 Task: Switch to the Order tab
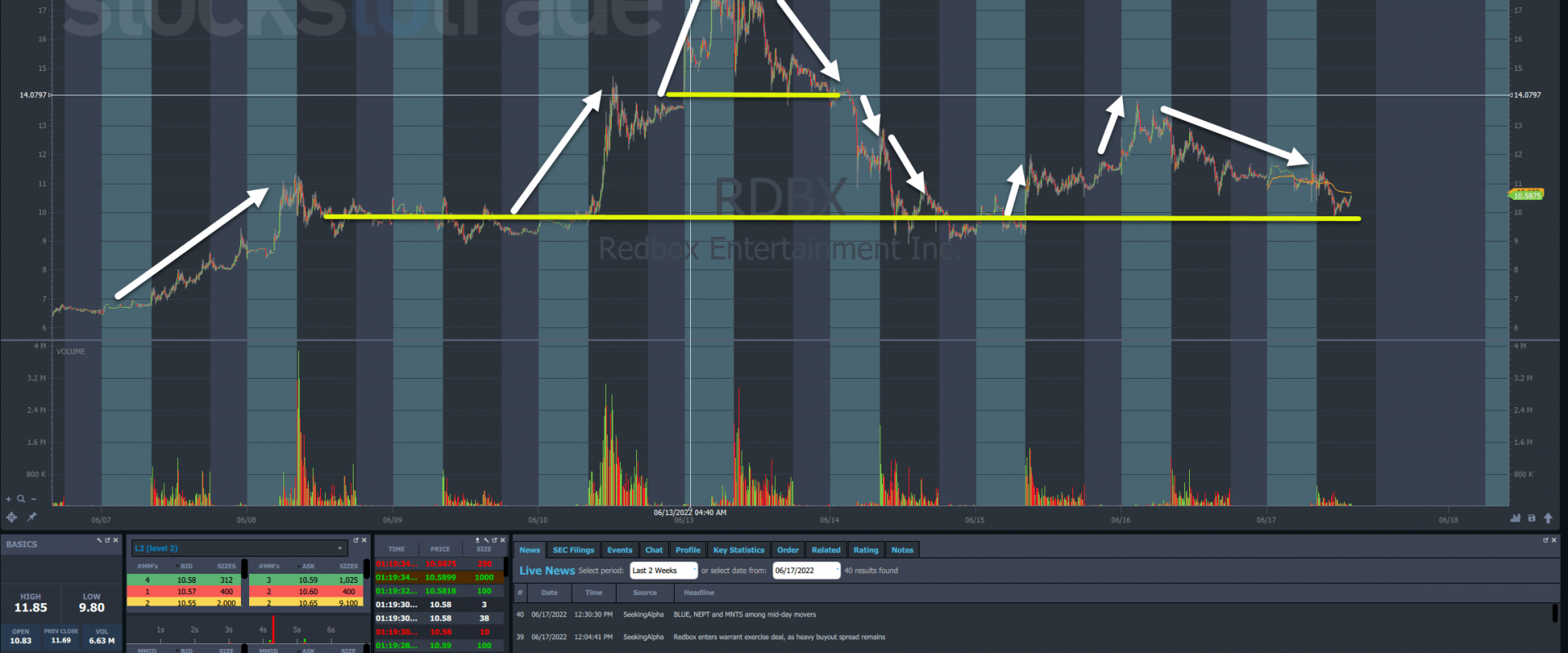click(x=787, y=550)
